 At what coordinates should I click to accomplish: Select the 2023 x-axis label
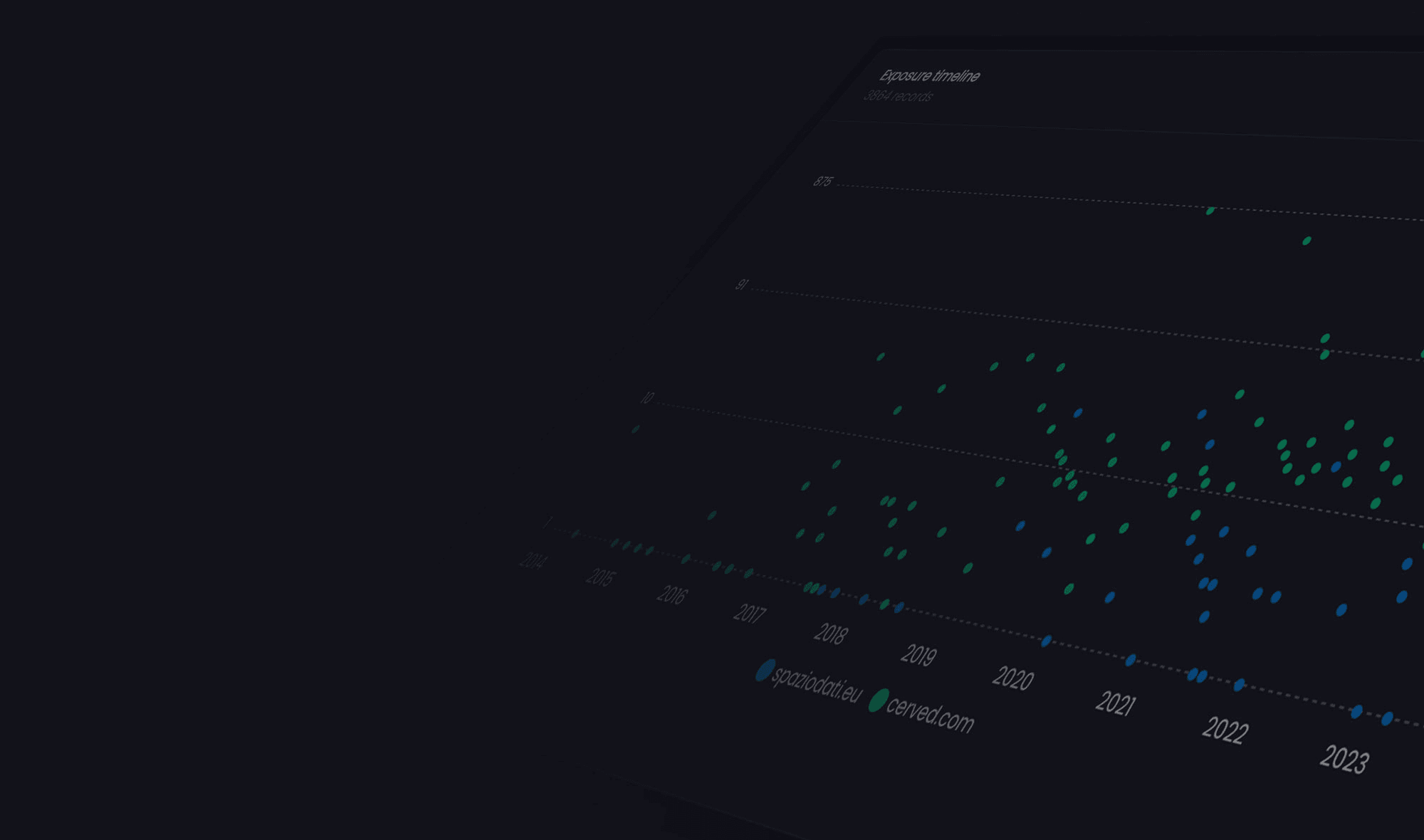click(x=1344, y=760)
